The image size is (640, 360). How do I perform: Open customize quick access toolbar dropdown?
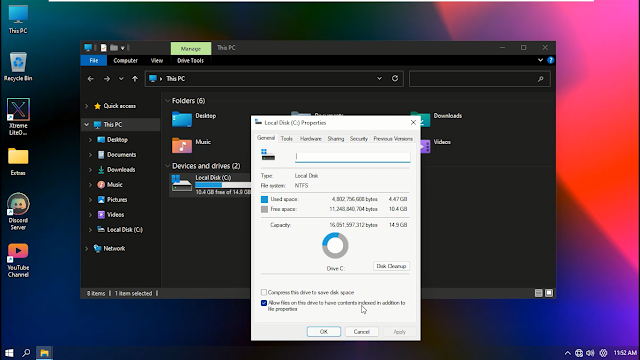coord(122,48)
